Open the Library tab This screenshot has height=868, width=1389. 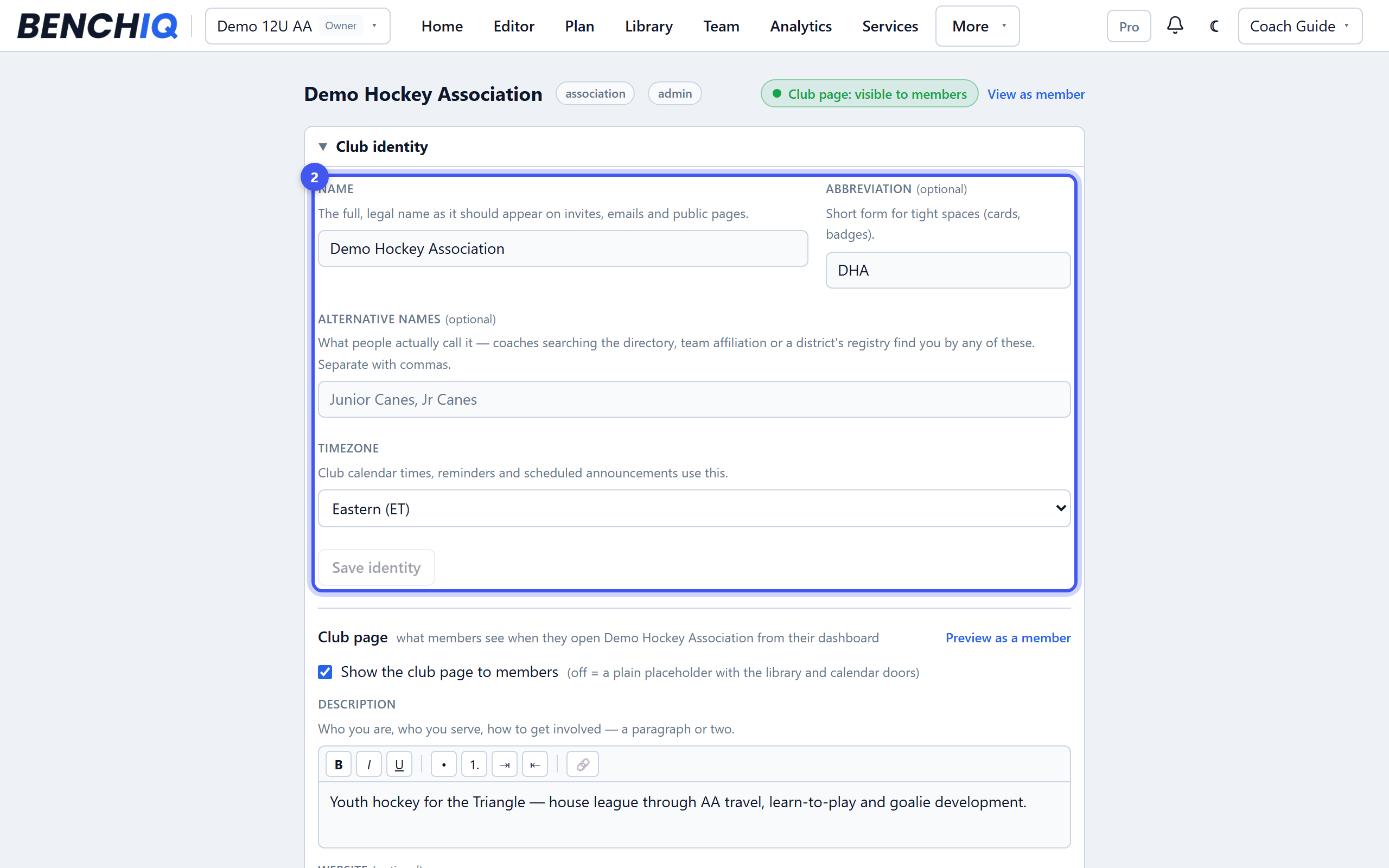pos(648,26)
